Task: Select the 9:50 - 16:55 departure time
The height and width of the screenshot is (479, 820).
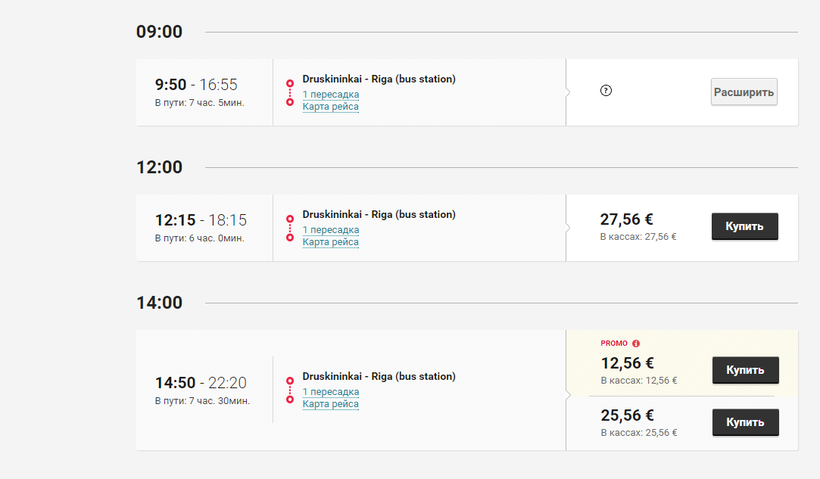Action: (x=196, y=85)
